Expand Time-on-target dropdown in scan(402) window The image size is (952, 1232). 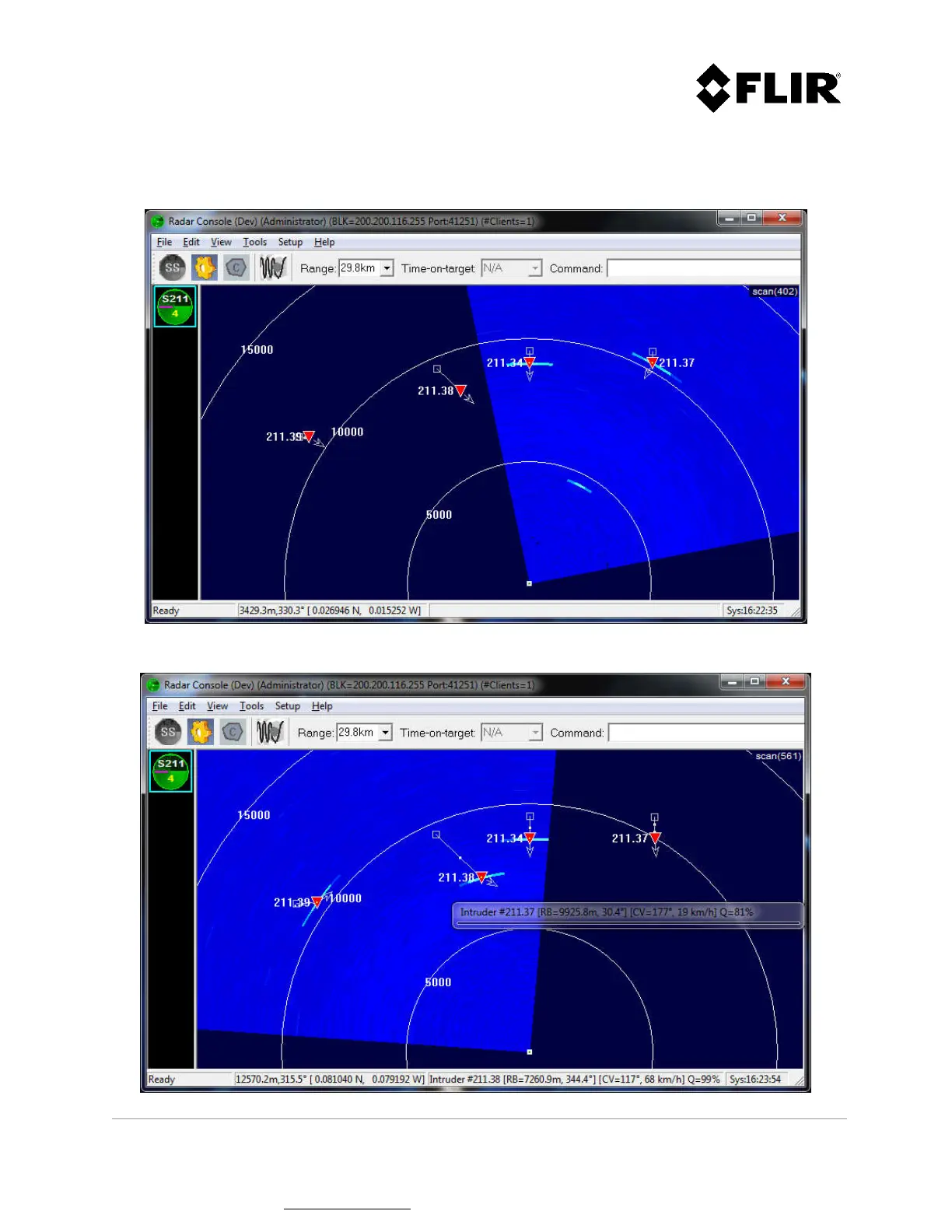click(534, 268)
